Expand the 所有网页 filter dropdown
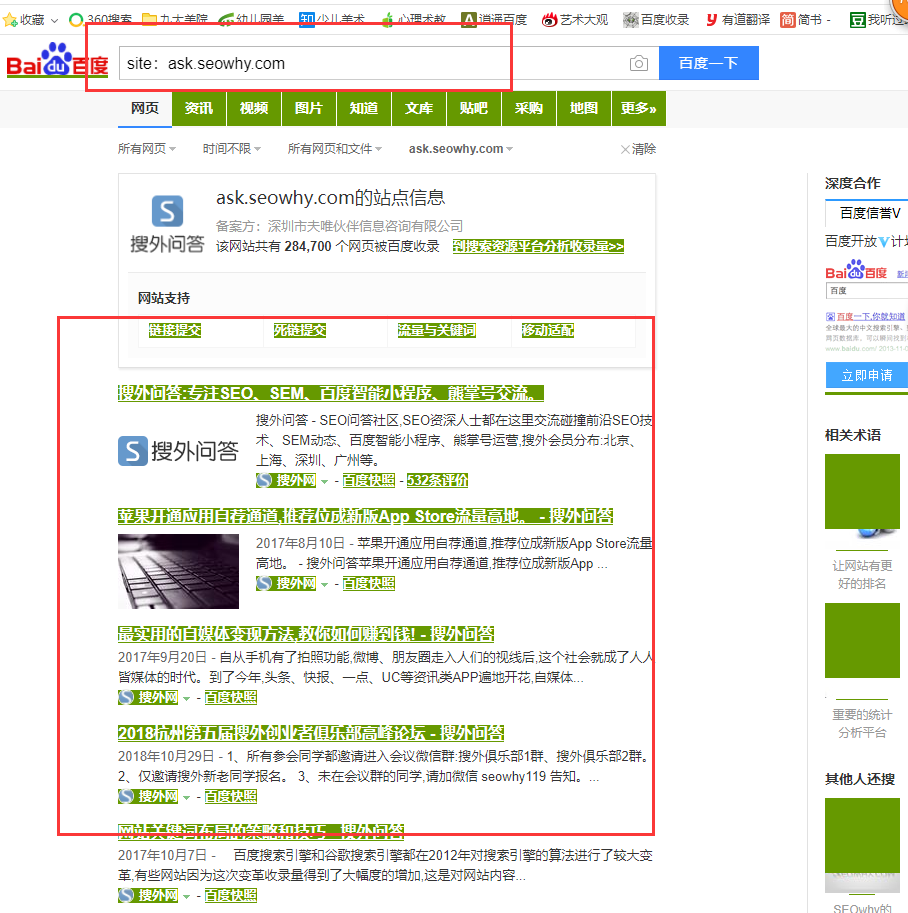Image resolution: width=908 pixels, height=913 pixels. (146, 149)
